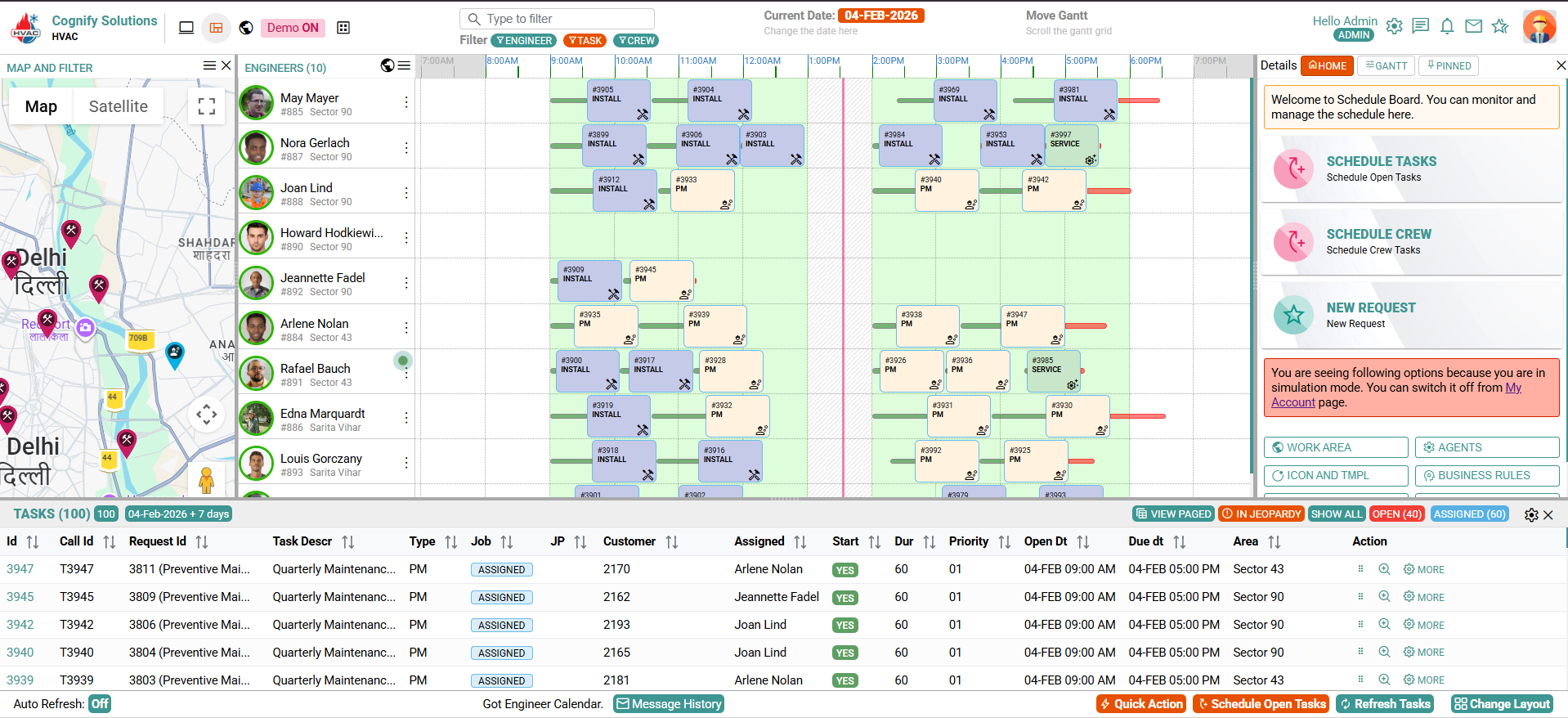
Task: Click the notification bell icon
Action: pyautogui.click(x=1447, y=26)
